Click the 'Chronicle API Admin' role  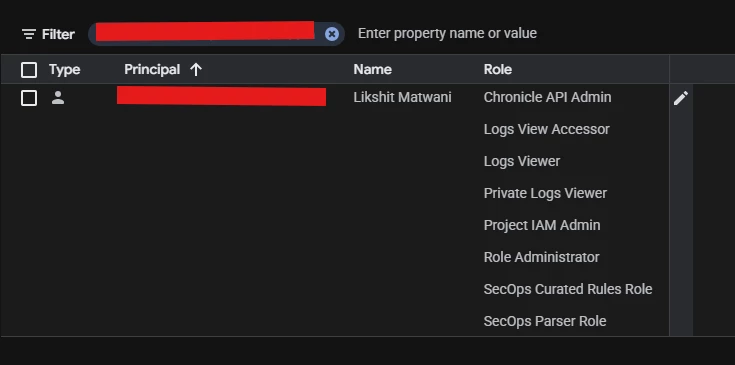548,97
